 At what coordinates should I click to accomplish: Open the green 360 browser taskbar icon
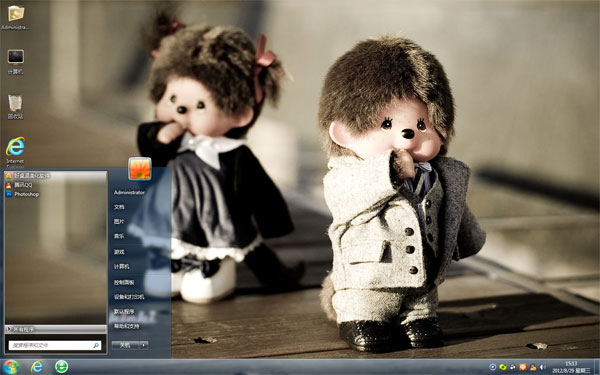61,367
